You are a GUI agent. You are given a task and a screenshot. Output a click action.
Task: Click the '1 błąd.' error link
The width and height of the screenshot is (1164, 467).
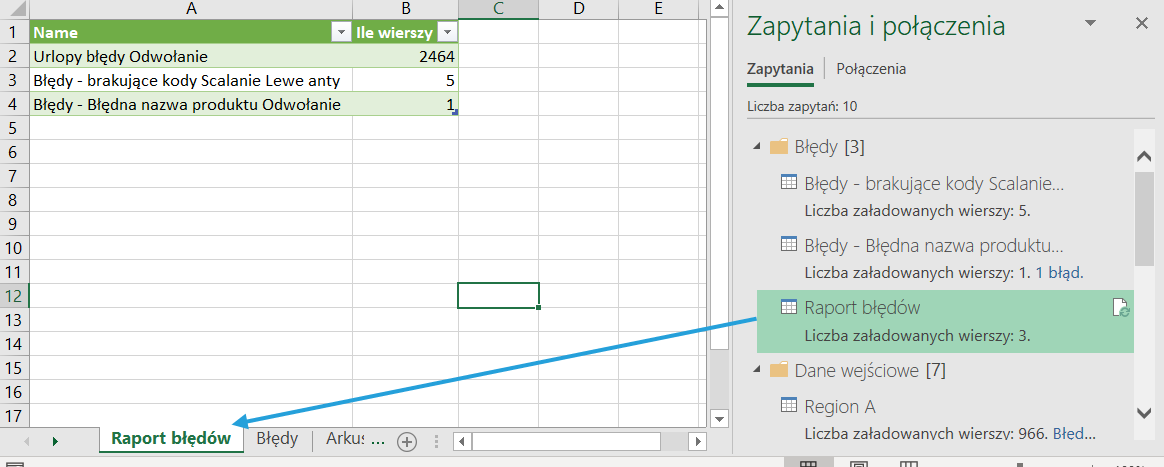(1059, 272)
